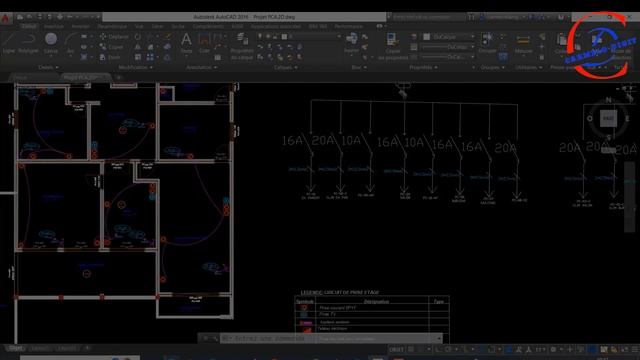Open Propriétés du calque manager
Viewport: 640px width, 360px height.
click(242, 46)
